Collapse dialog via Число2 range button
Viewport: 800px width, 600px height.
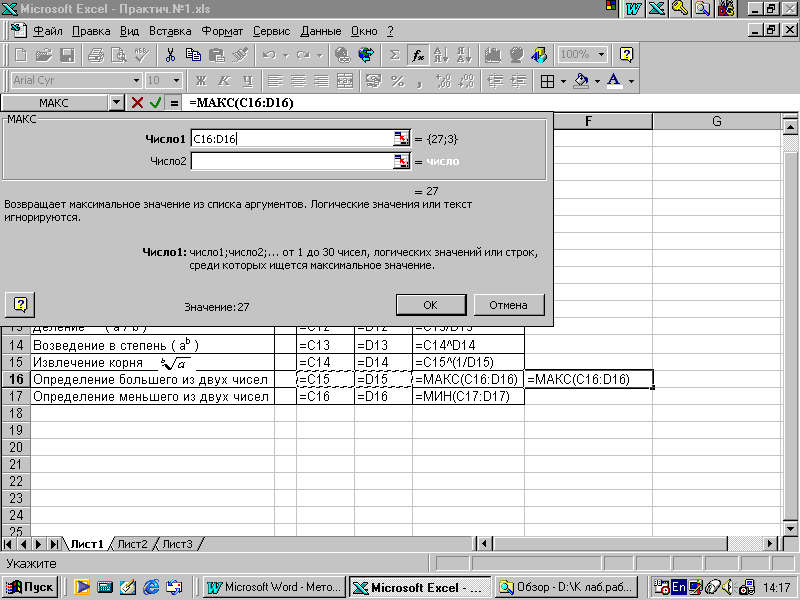click(x=402, y=161)
